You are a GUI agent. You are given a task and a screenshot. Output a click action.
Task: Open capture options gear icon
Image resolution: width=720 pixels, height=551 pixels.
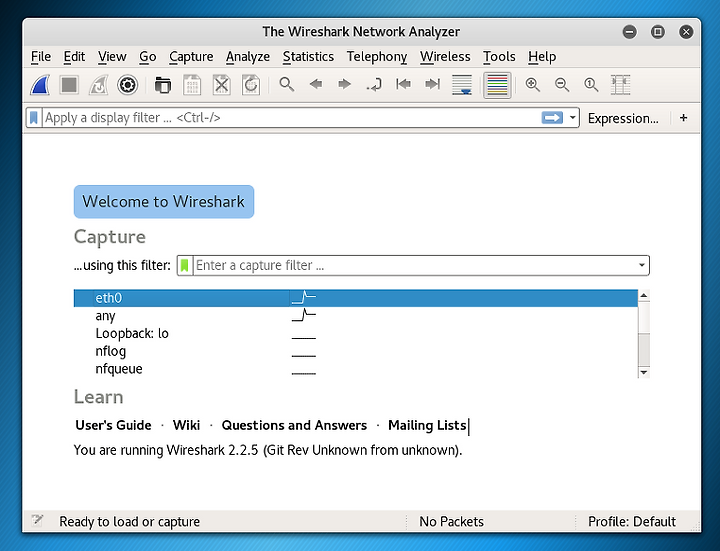tap(128, 85)
